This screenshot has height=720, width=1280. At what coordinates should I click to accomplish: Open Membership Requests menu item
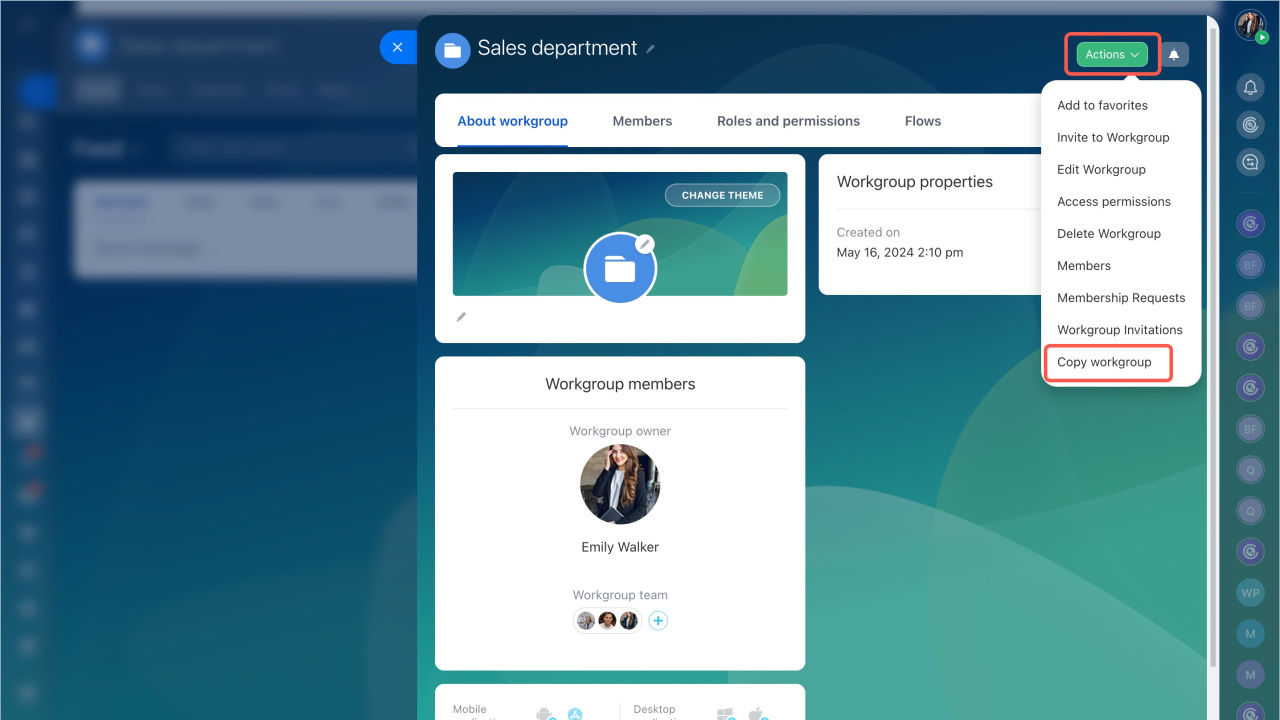point(1121,297)
